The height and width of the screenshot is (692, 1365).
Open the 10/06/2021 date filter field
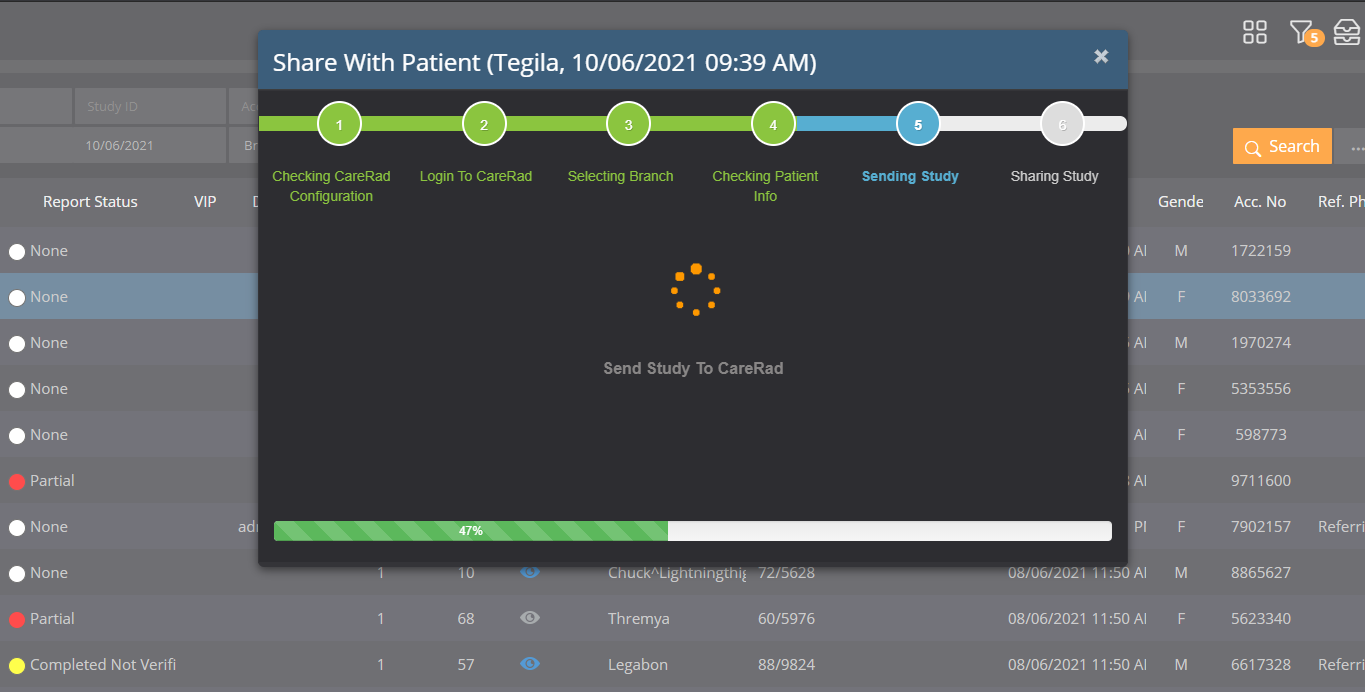(119, 145)
